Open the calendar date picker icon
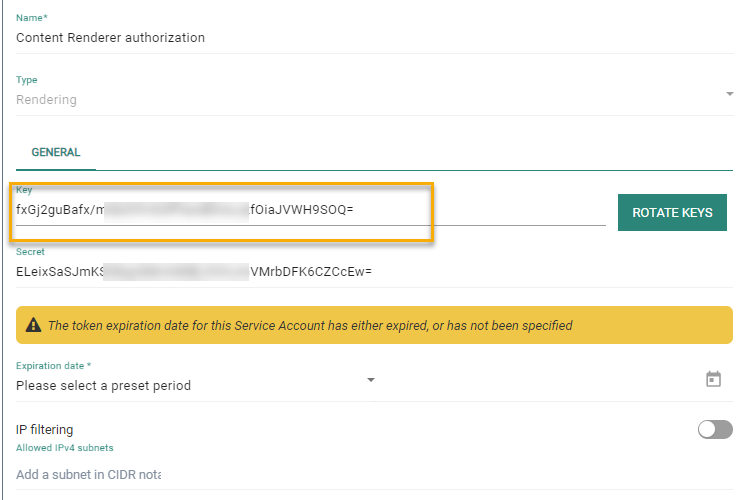 coord(713,379)
